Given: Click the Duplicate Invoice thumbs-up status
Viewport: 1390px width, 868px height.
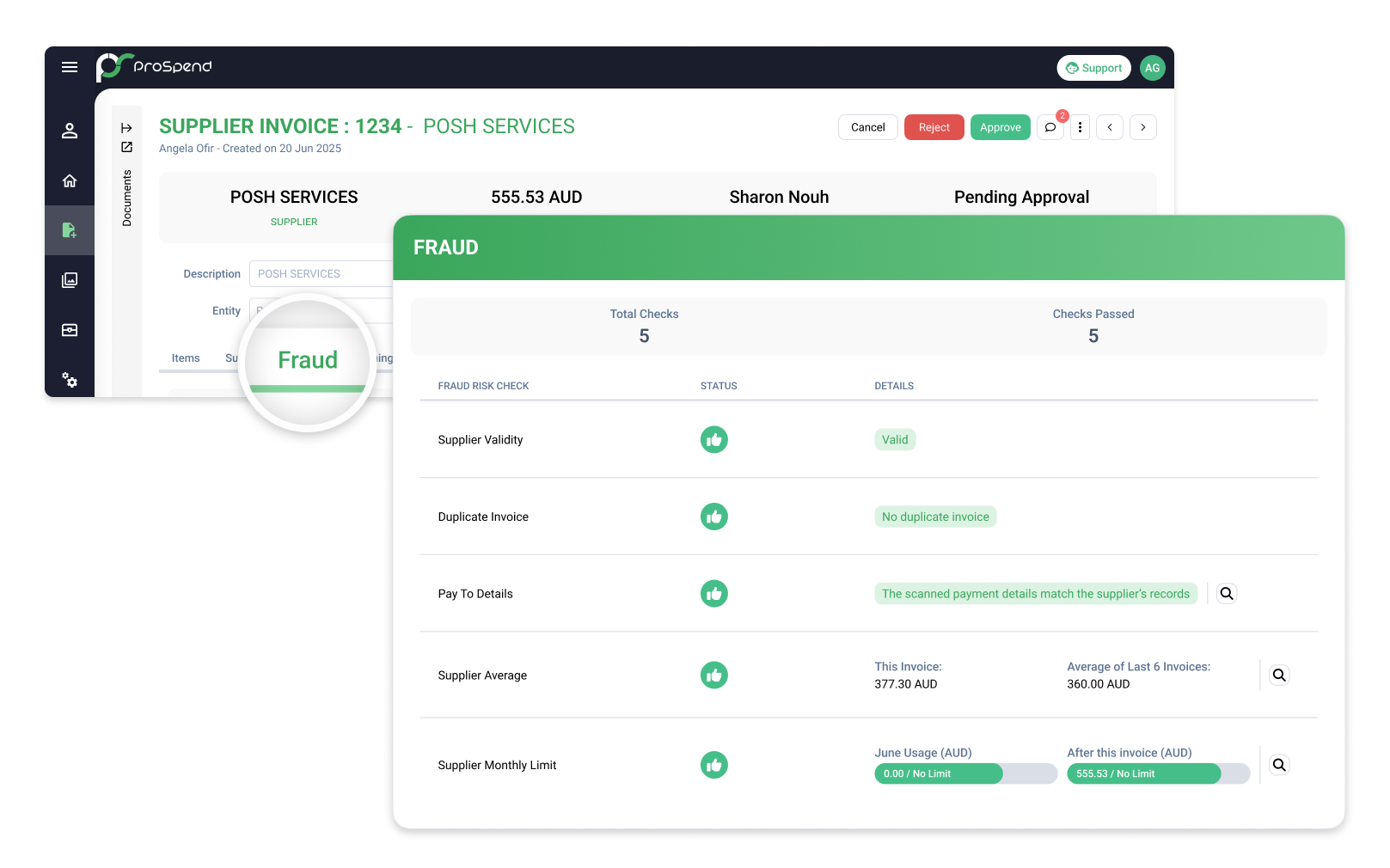Looking at the screenshot, I should point(713,517).
